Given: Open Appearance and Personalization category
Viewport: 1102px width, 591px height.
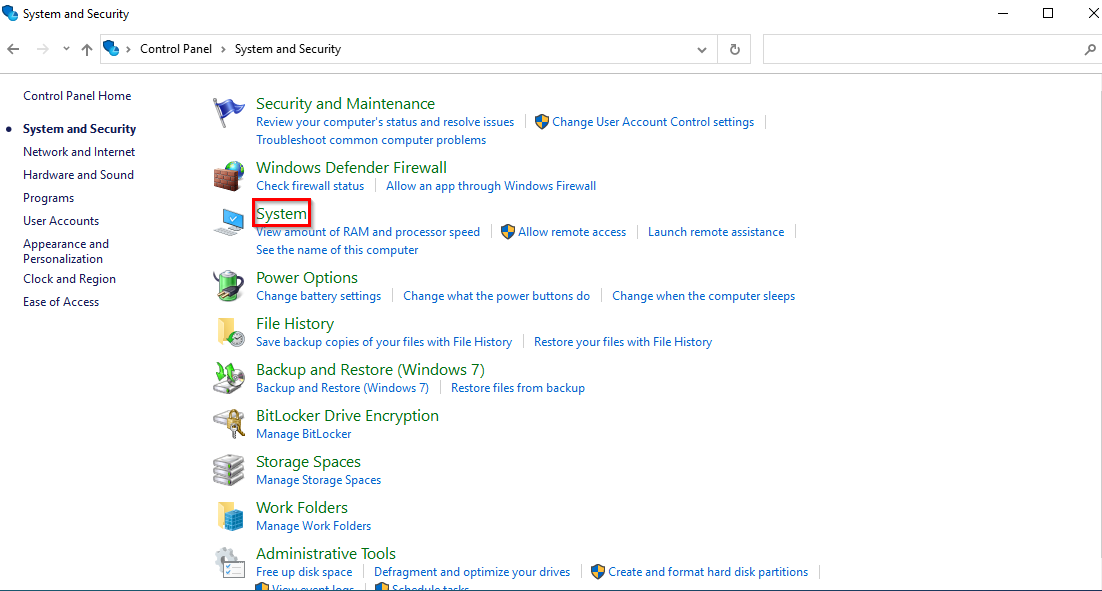Looking at the screenshot, I should 66,251.
